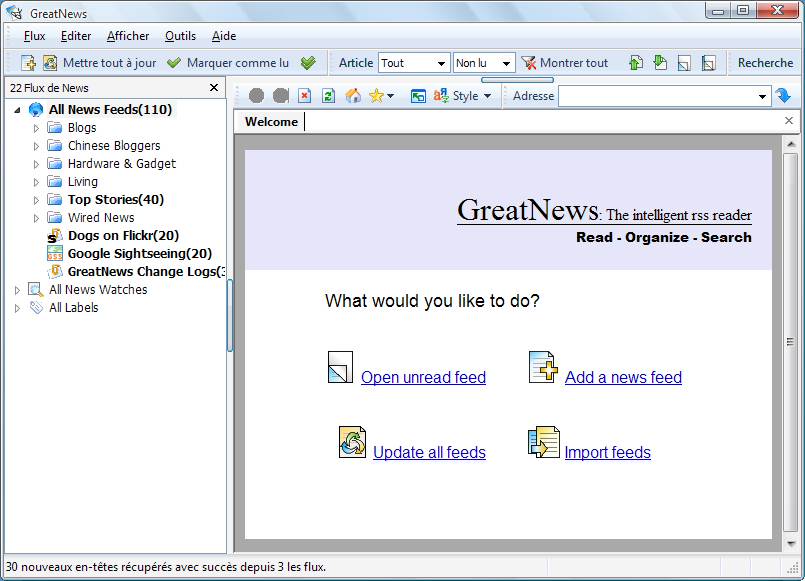
Task: Click the grey forward navigation button
Action: [x=281, y=95]
